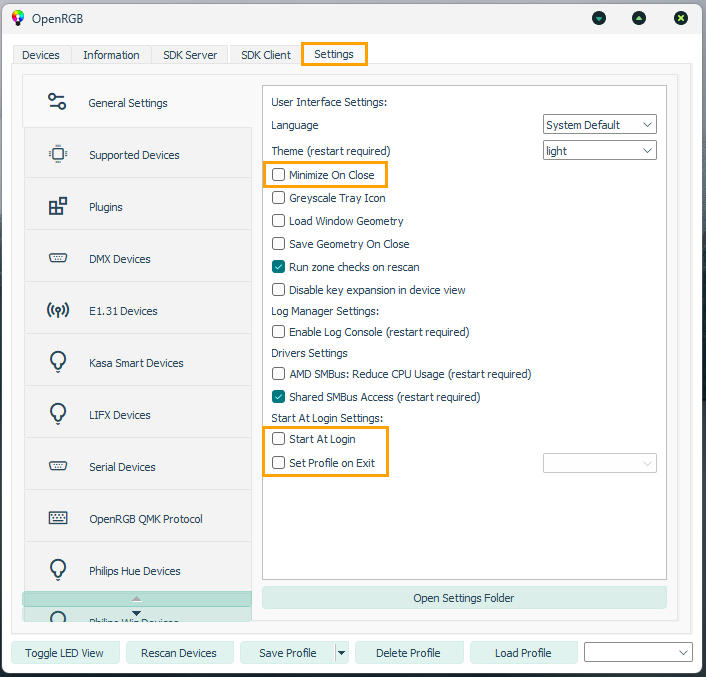Select General Settings in the sidebar
The image size is (706, 677).
point(137,102)
